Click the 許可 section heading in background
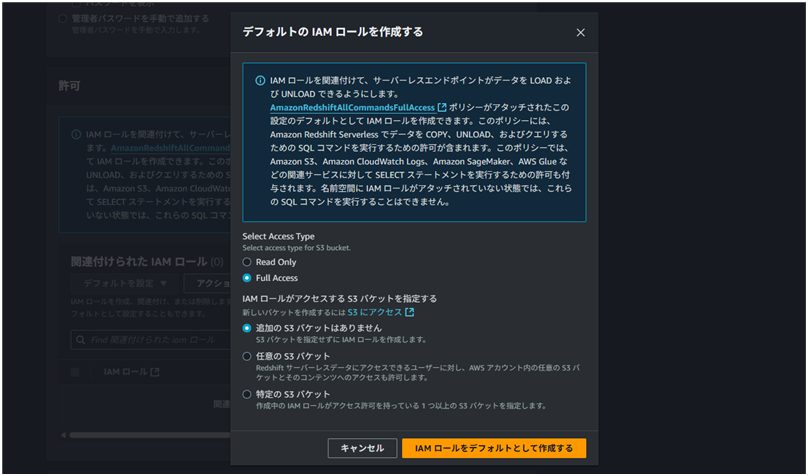 pyautogui.click(x=69, y=86)
